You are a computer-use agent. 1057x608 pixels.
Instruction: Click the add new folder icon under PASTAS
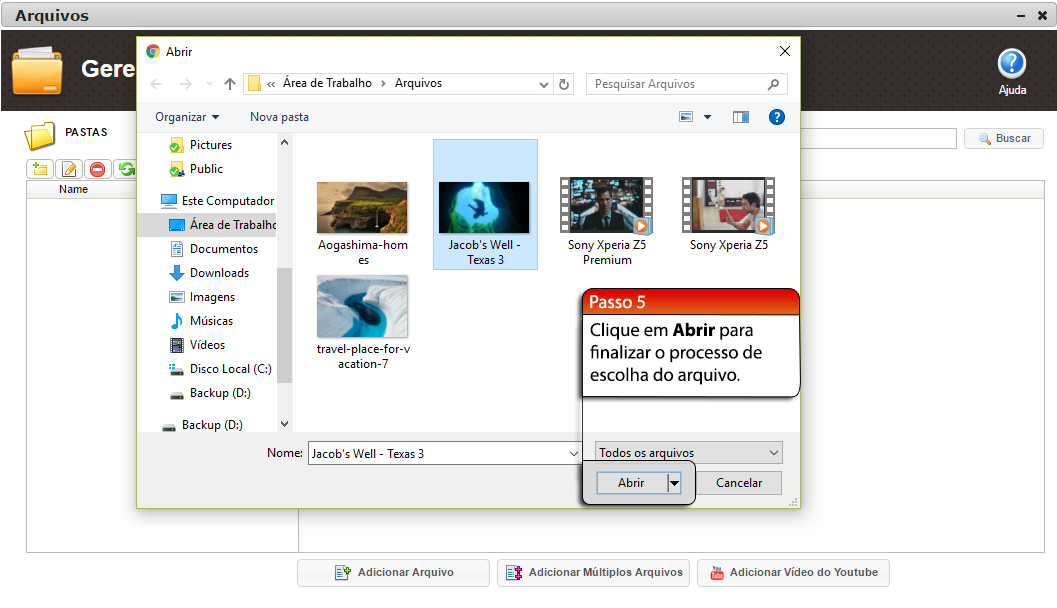tap(40, 169)
